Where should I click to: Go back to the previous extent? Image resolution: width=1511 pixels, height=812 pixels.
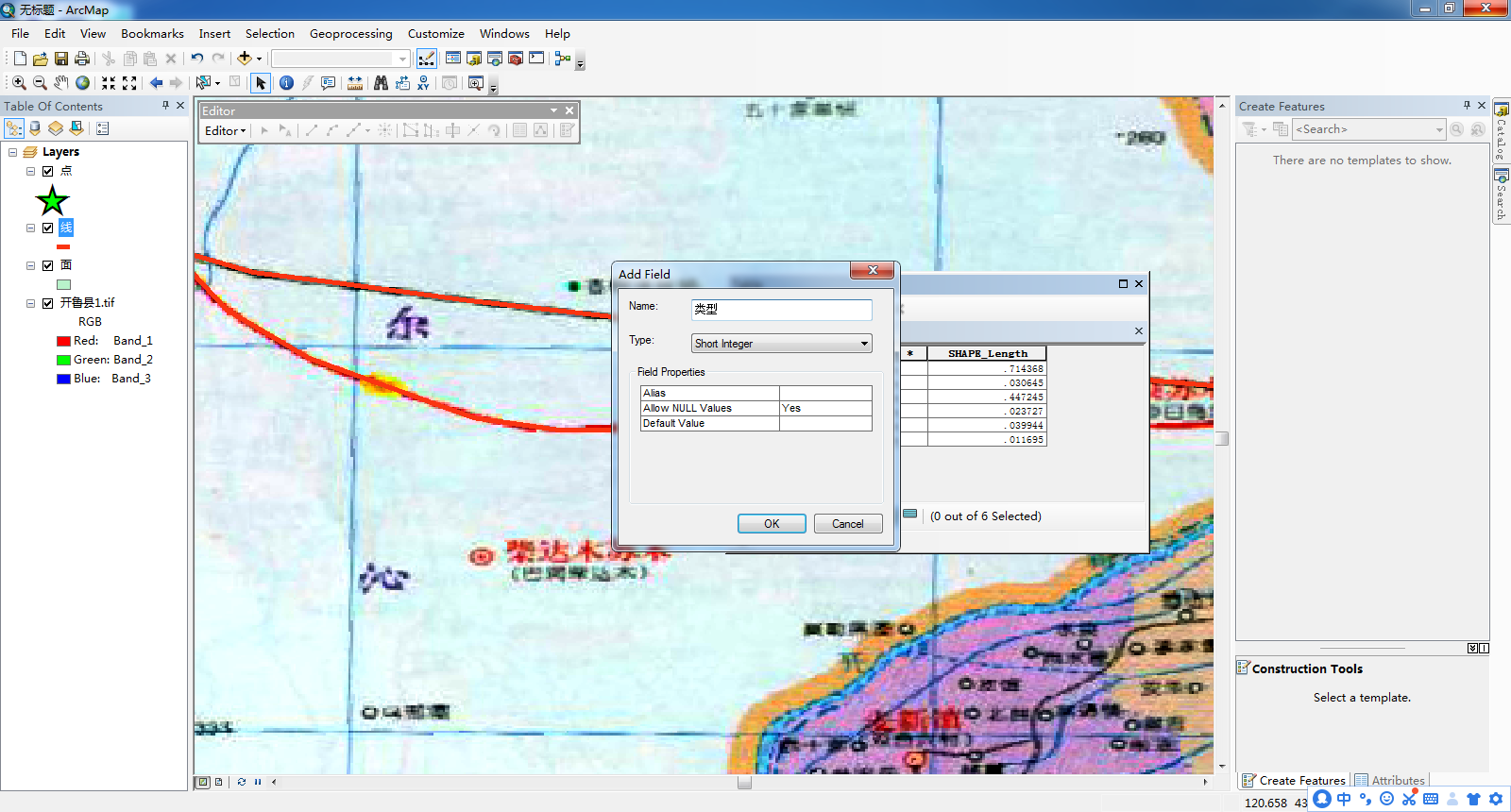point(156,83)
